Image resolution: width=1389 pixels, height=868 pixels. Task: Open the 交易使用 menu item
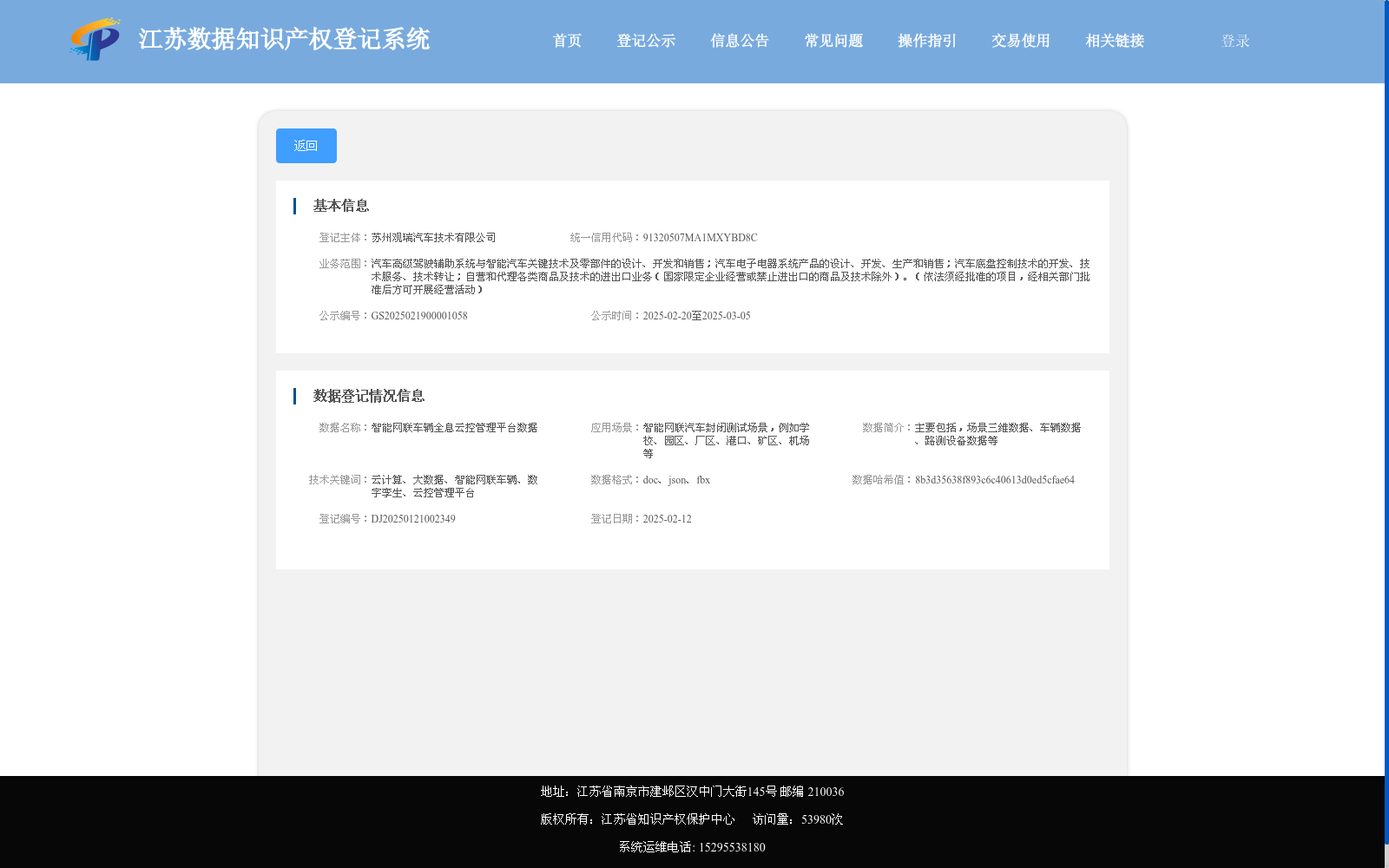coord(1021,41)
